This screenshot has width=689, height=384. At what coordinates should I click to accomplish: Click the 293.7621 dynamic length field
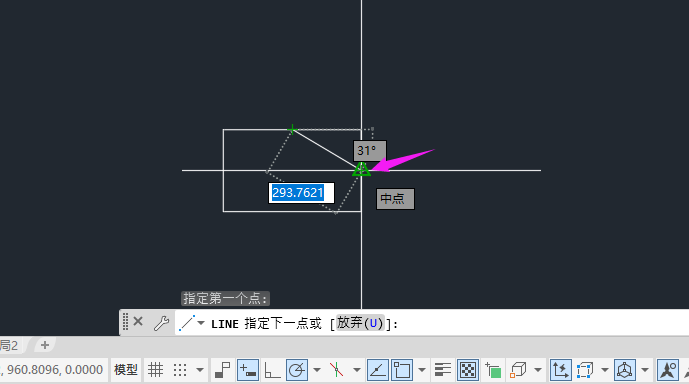tap(301, 193)
